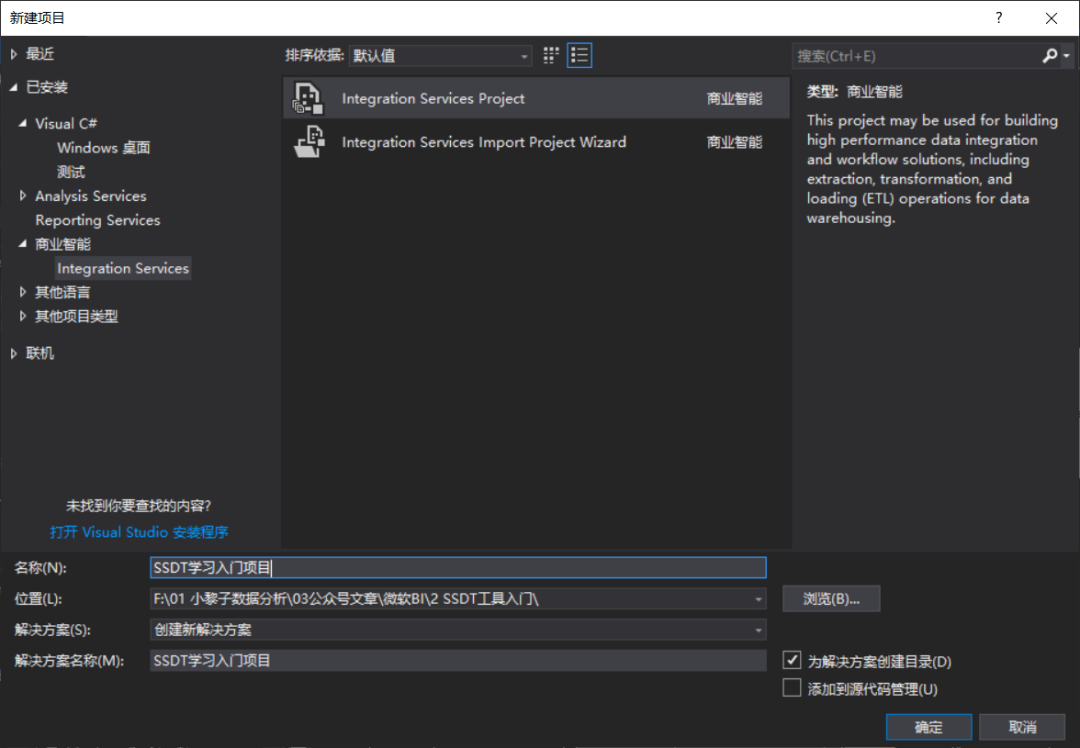Click the 已安装 label
This screenshot has width=1080, height=748.
47,87
